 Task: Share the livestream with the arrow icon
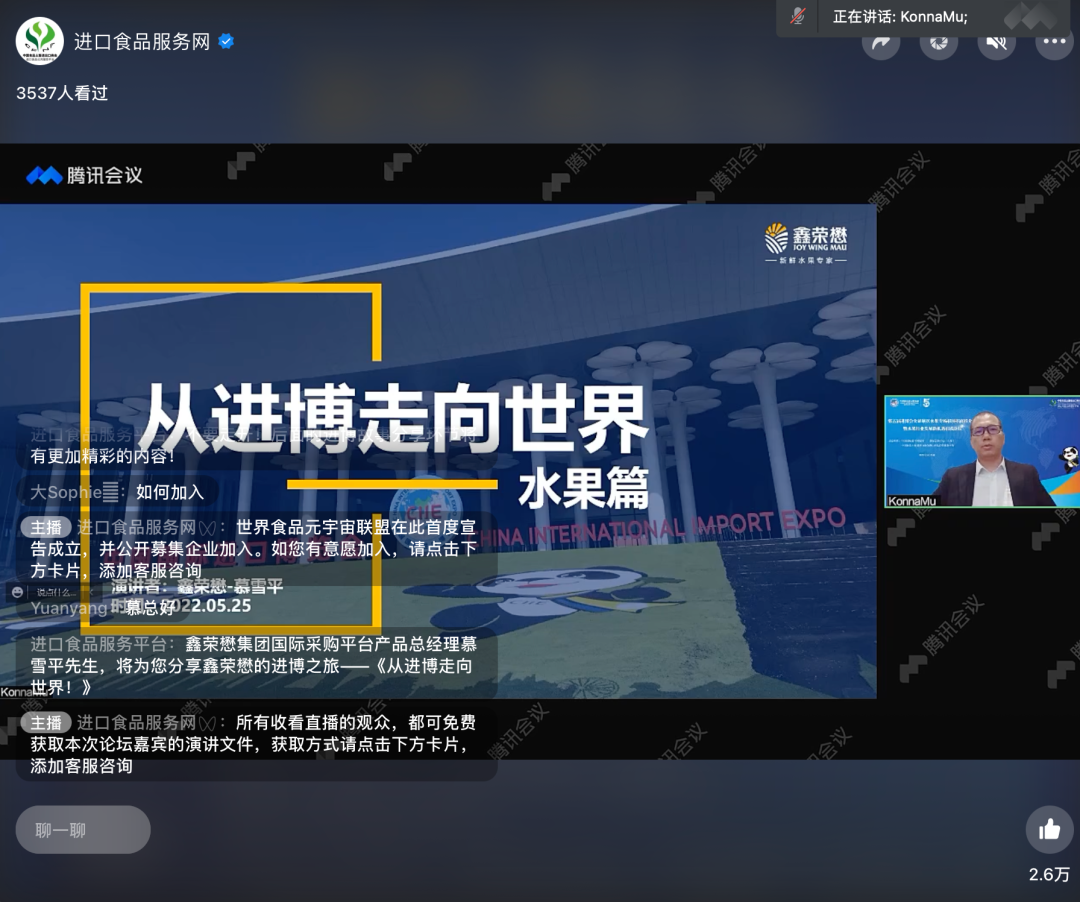pos(881,42)
